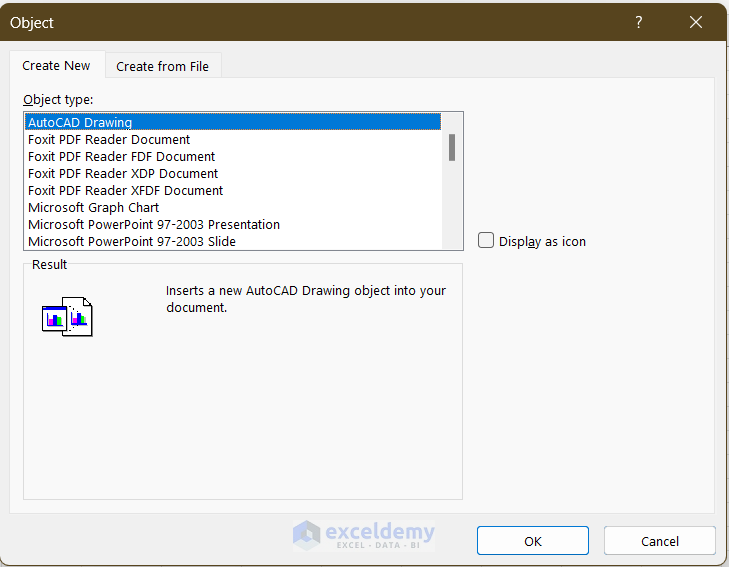Viewport: 729px width, 567px height.
Task: Click the Result embedded object icon
Action: [67, 316]
